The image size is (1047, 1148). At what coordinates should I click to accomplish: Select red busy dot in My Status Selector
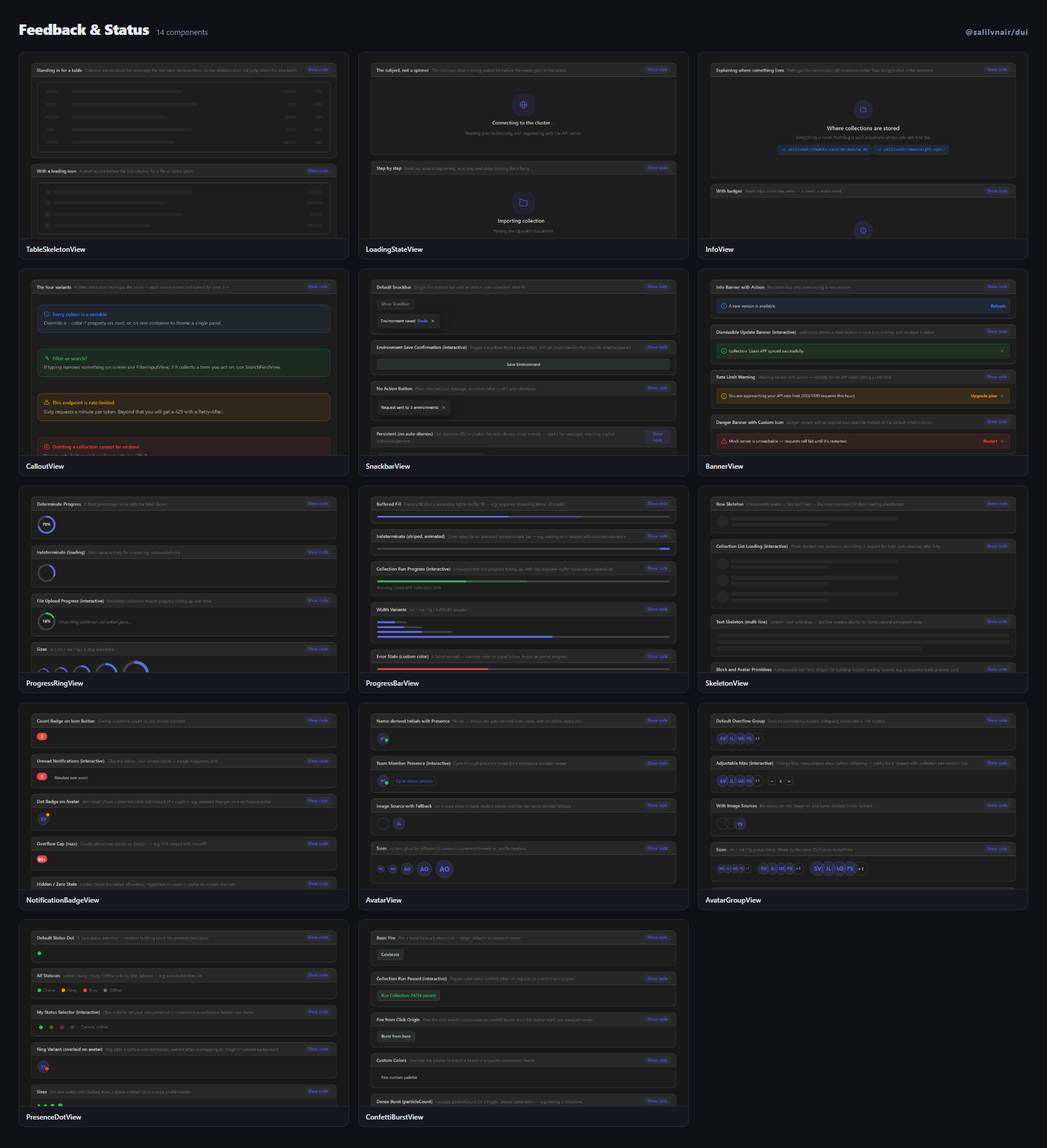coord(62,1028)
